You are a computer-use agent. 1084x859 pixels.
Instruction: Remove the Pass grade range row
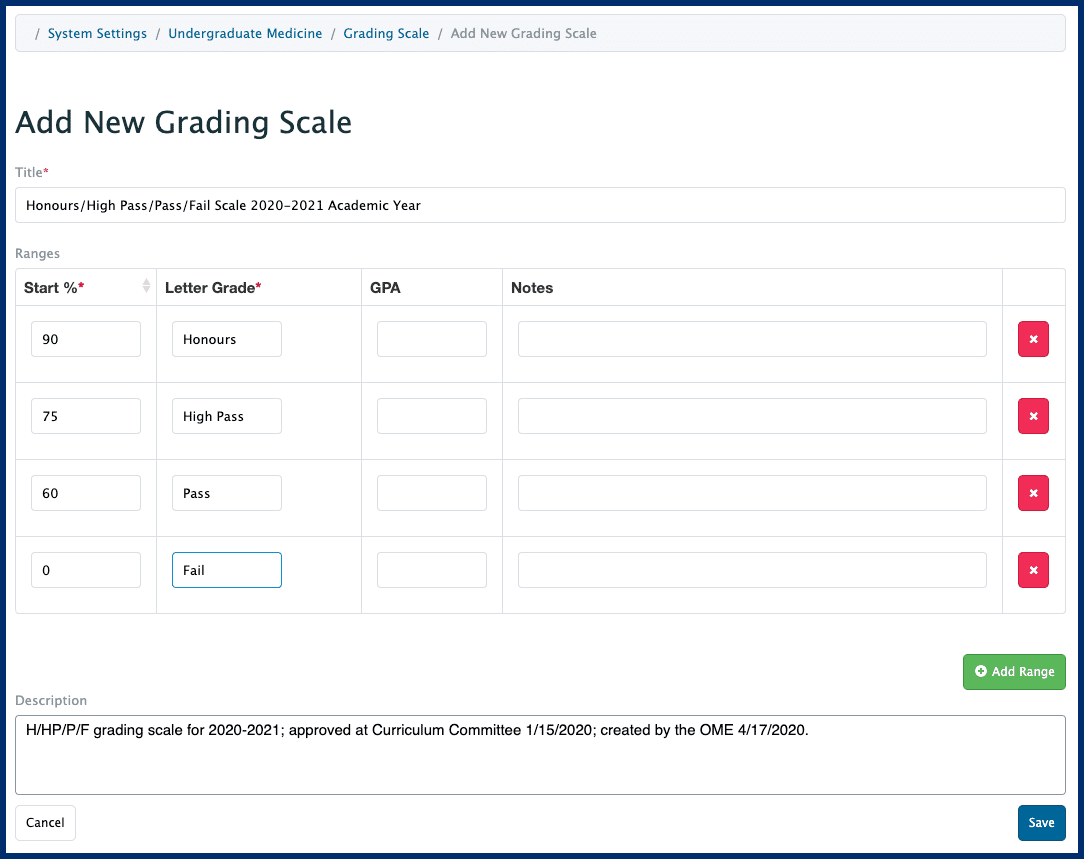coord(1033,493)
